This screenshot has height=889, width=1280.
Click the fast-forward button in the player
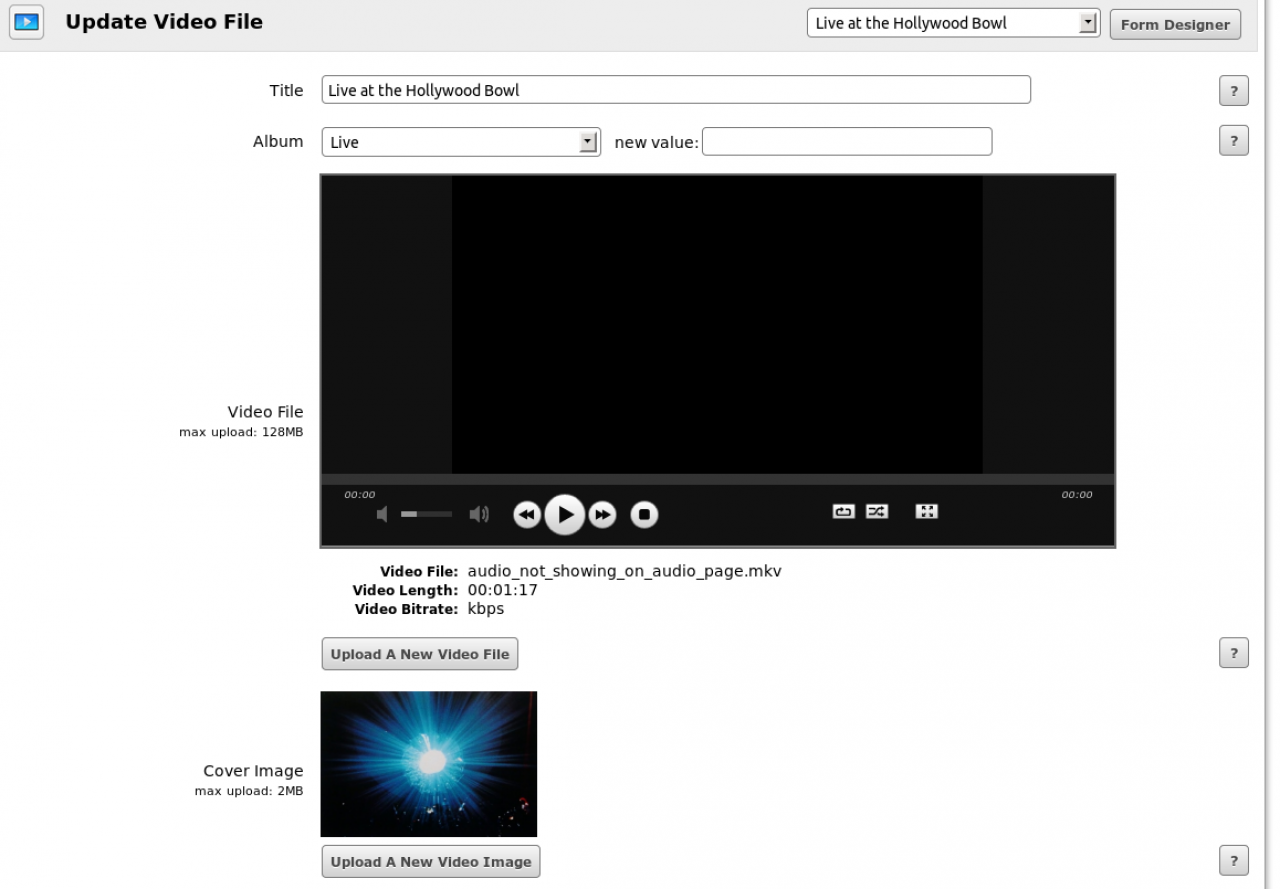[x=602, y=514]
